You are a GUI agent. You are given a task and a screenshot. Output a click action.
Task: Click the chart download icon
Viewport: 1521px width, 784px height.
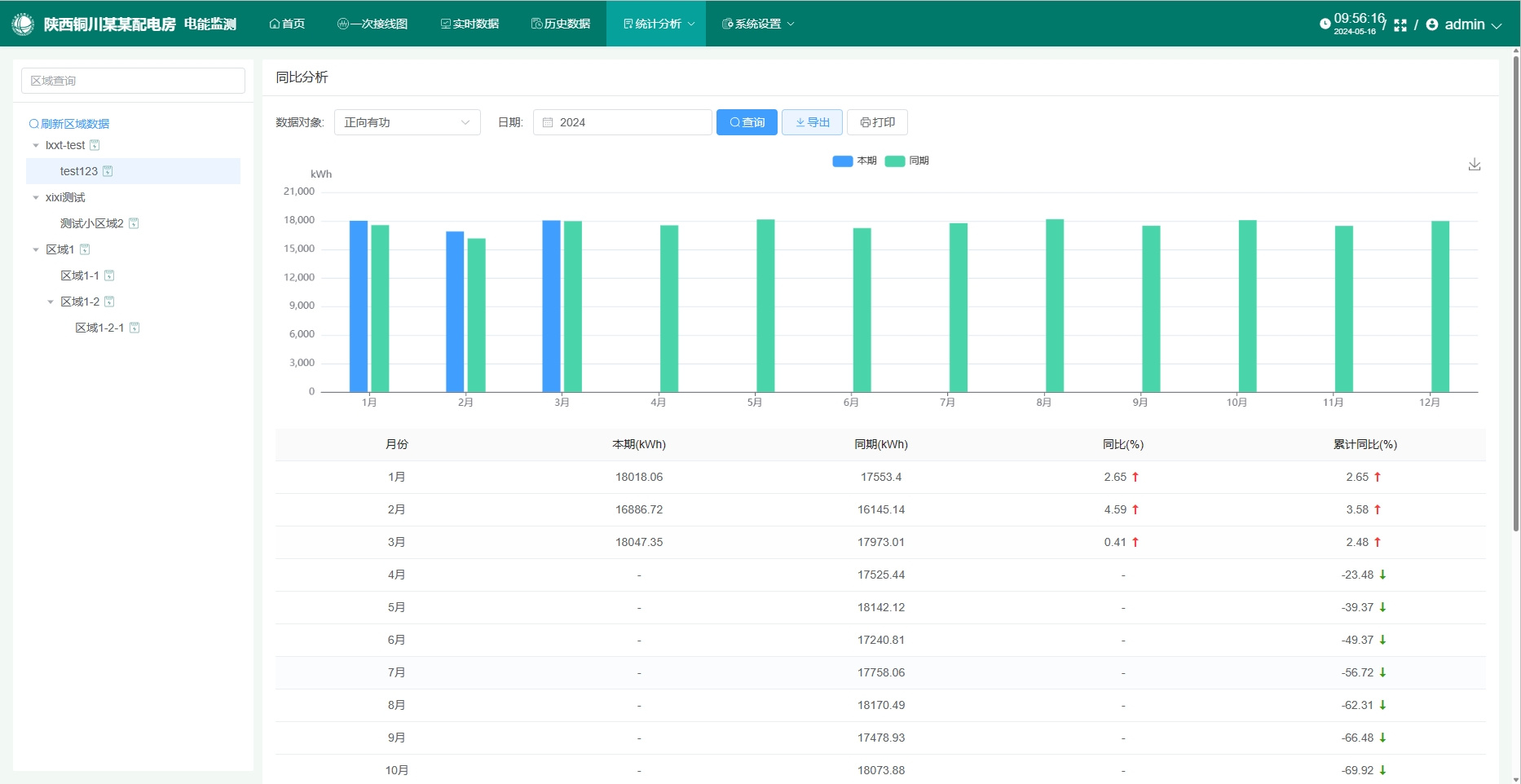[1474, 165]
